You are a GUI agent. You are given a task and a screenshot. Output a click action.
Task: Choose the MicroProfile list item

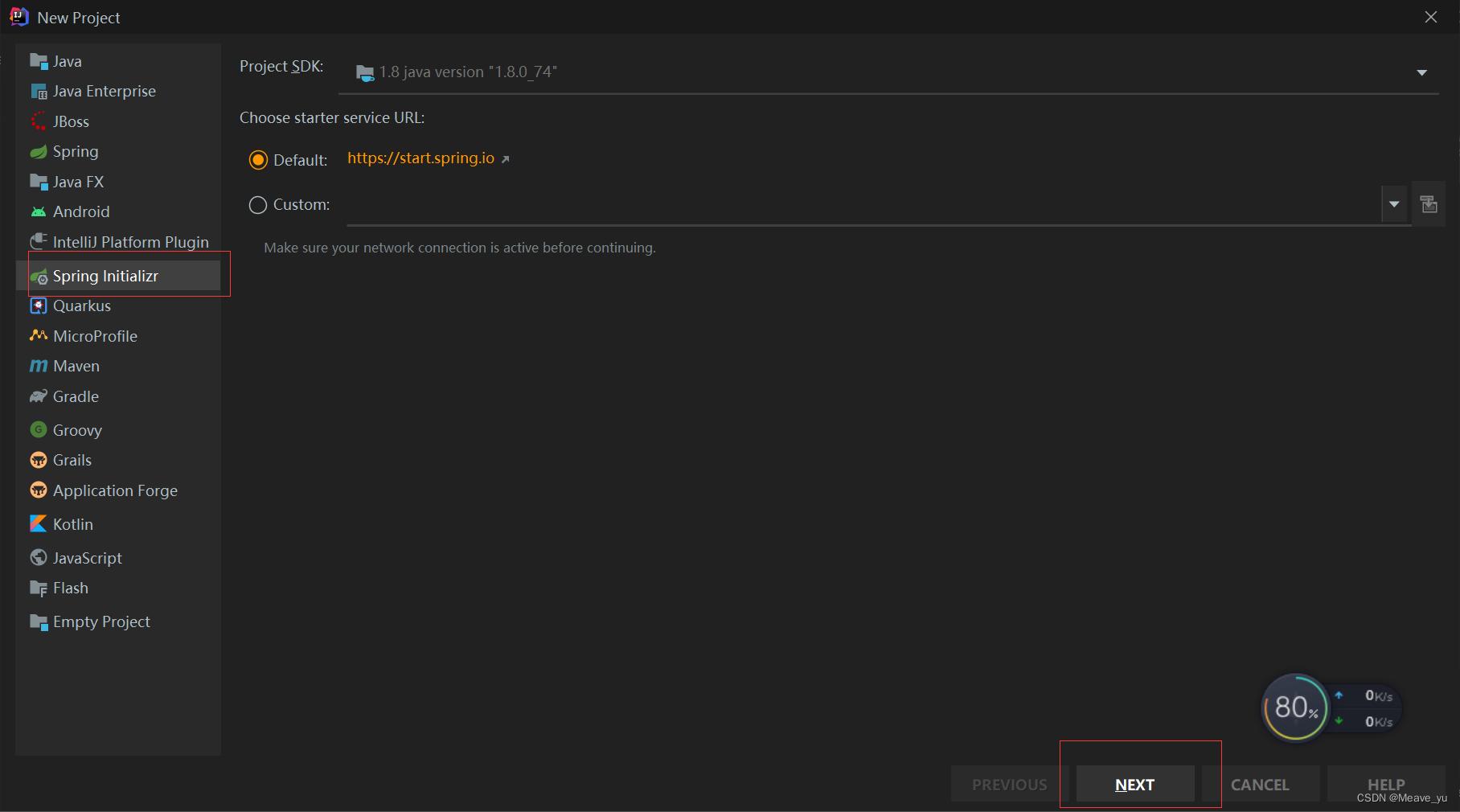point(118,336)
